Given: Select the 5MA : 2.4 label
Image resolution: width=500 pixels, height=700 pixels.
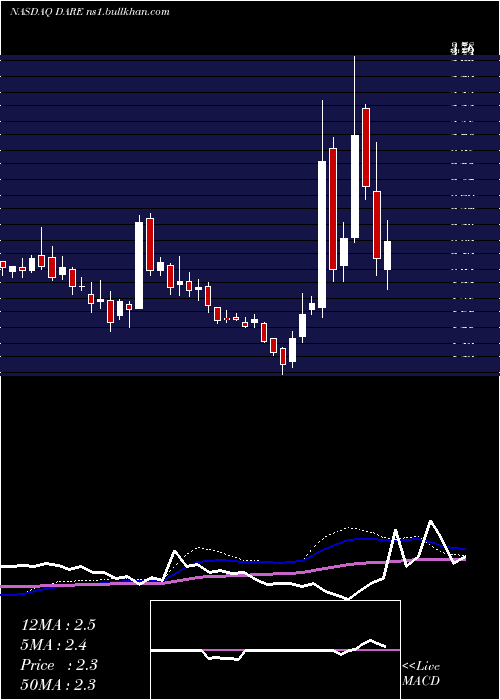Looking at the screenshot, I should click(54, 645).
